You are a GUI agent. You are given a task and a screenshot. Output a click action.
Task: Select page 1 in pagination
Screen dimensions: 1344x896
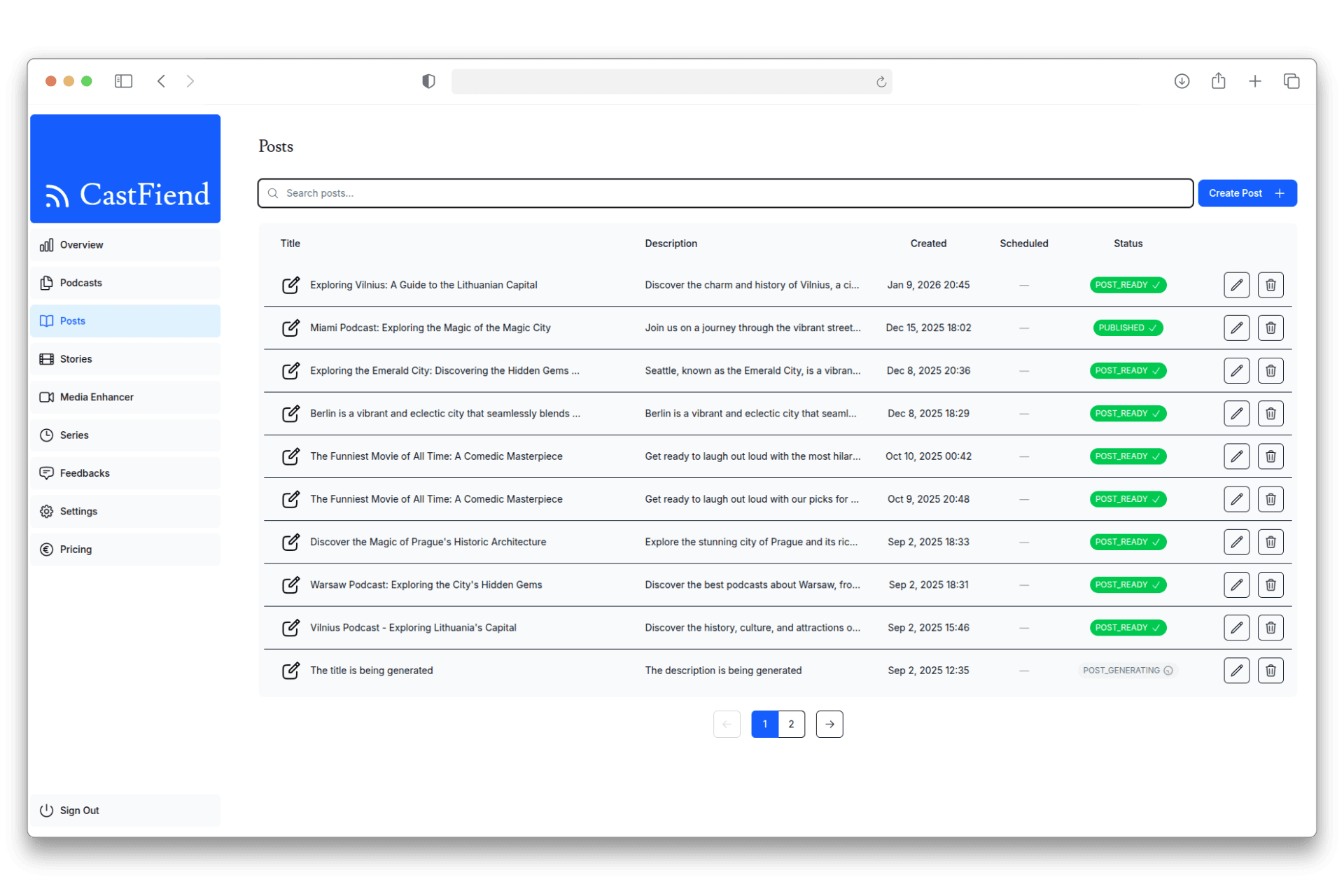(x=764, y=724)
